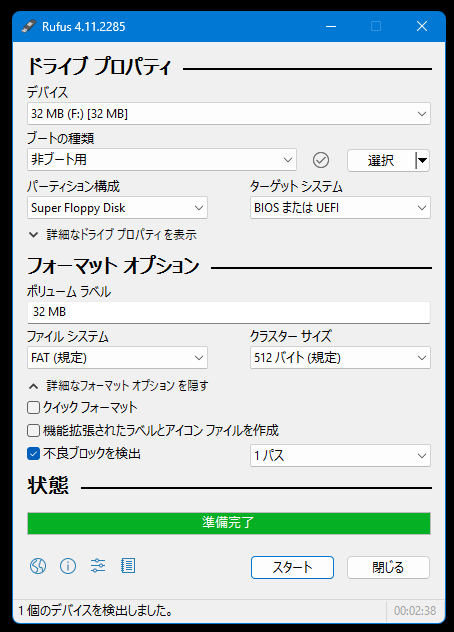Screen dimensions: 454x632
Task: Open the ブートの種類 dropdown
Action: point(162,160)
